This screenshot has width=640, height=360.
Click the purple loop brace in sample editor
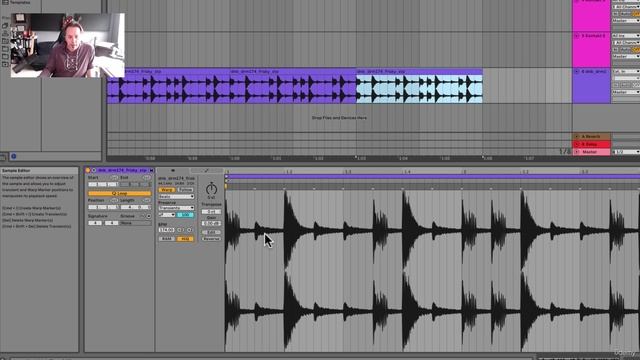tap(433, 176)
